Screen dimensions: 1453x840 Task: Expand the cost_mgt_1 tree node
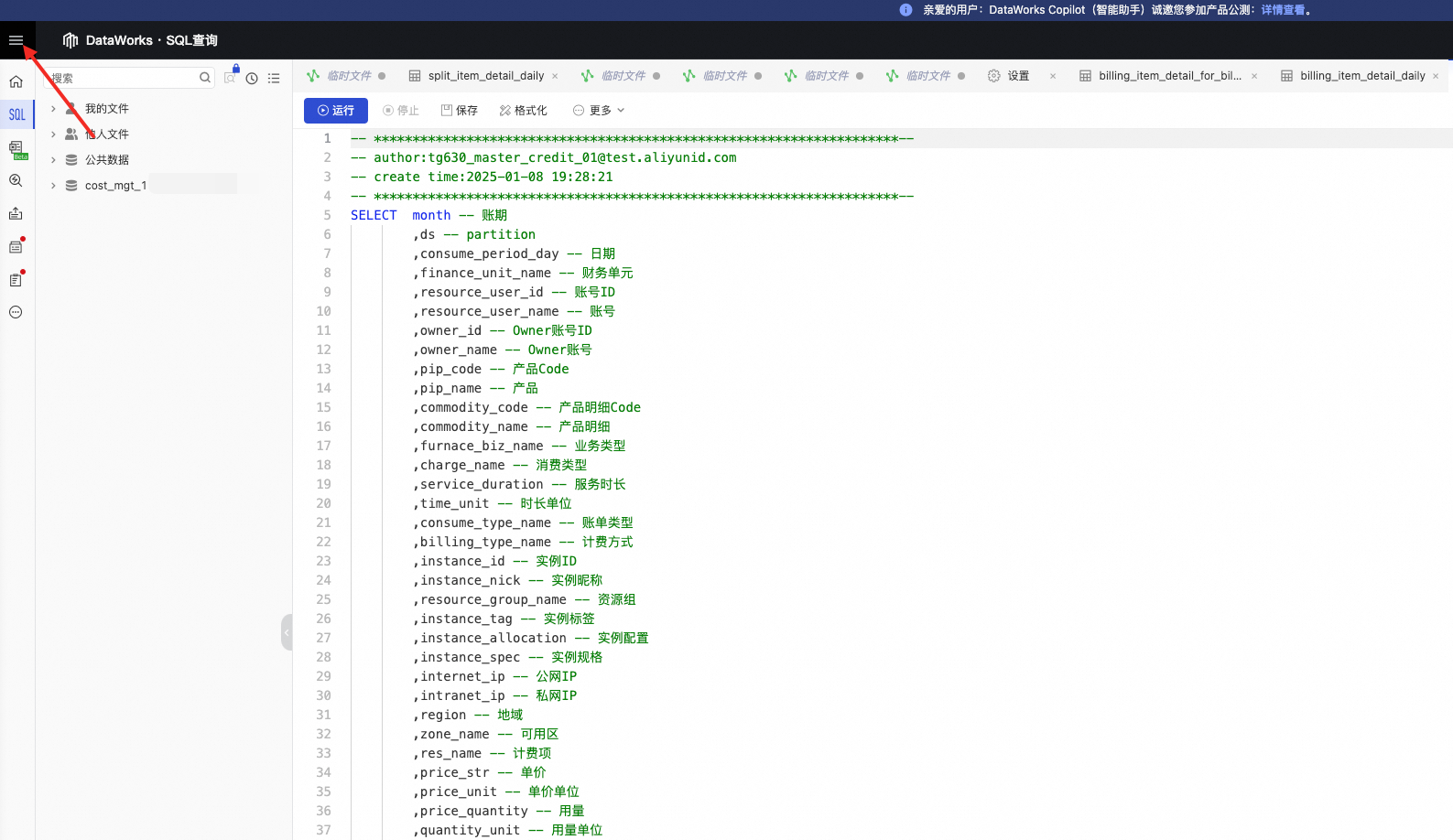[53, 186]
